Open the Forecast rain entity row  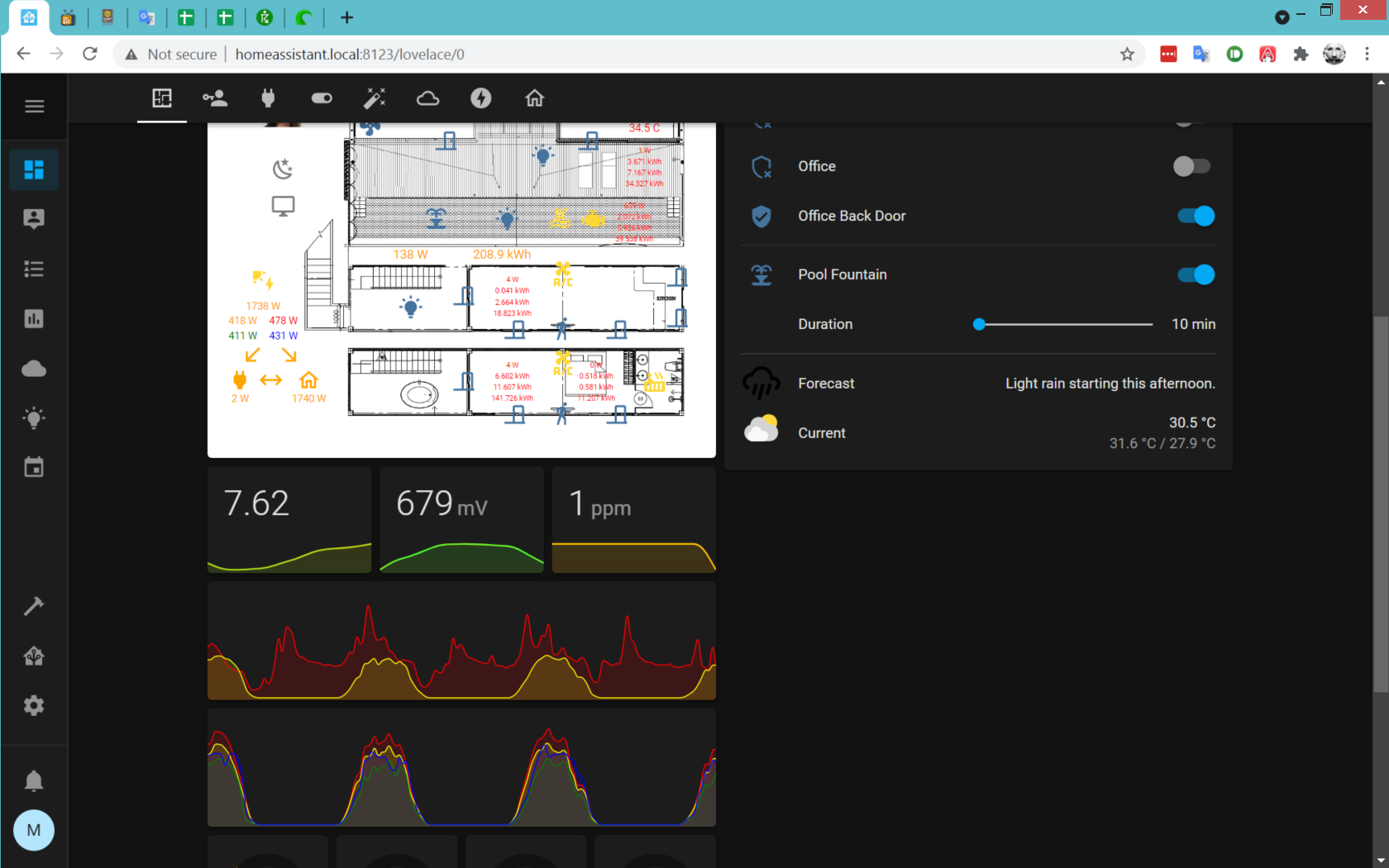978,384
